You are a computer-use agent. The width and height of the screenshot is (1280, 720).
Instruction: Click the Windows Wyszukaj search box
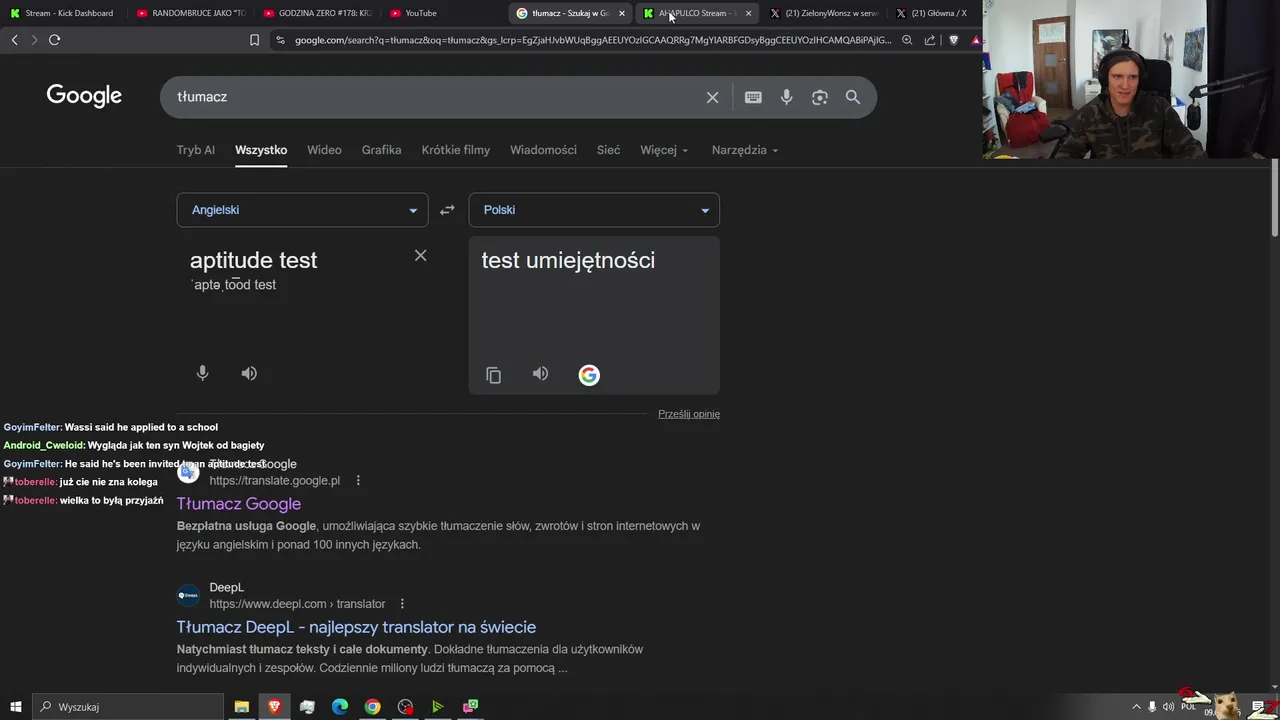pyautogui.click(x=128, y=707)
